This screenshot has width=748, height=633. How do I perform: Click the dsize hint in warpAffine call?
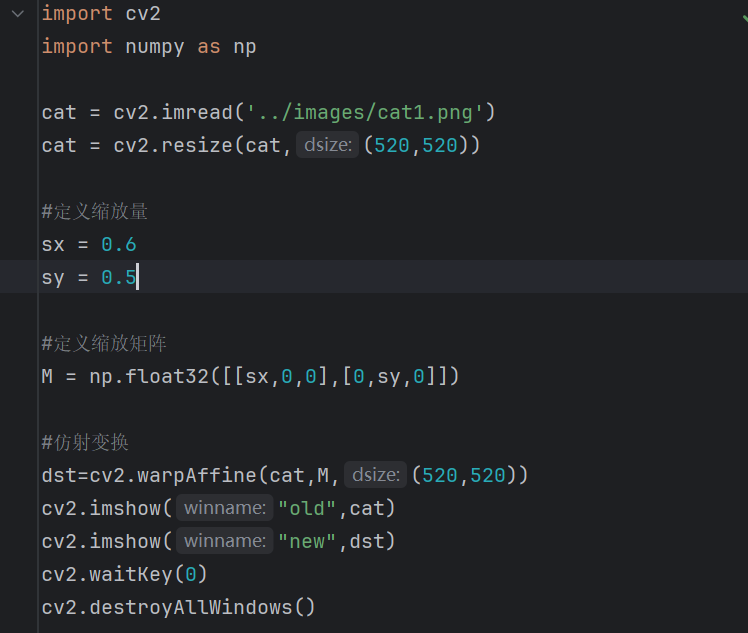coord(375,475)
